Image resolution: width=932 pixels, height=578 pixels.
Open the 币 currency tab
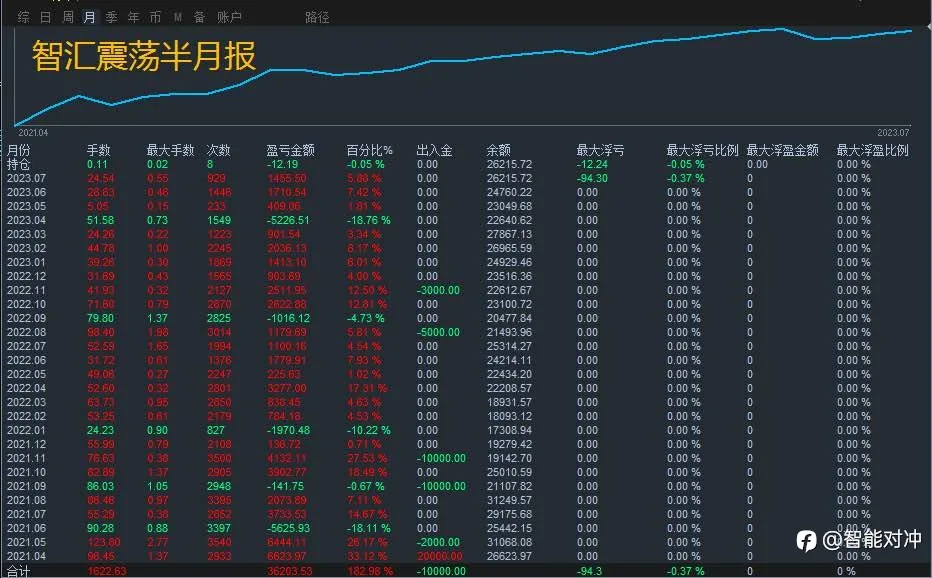click(x=155, y=17)
